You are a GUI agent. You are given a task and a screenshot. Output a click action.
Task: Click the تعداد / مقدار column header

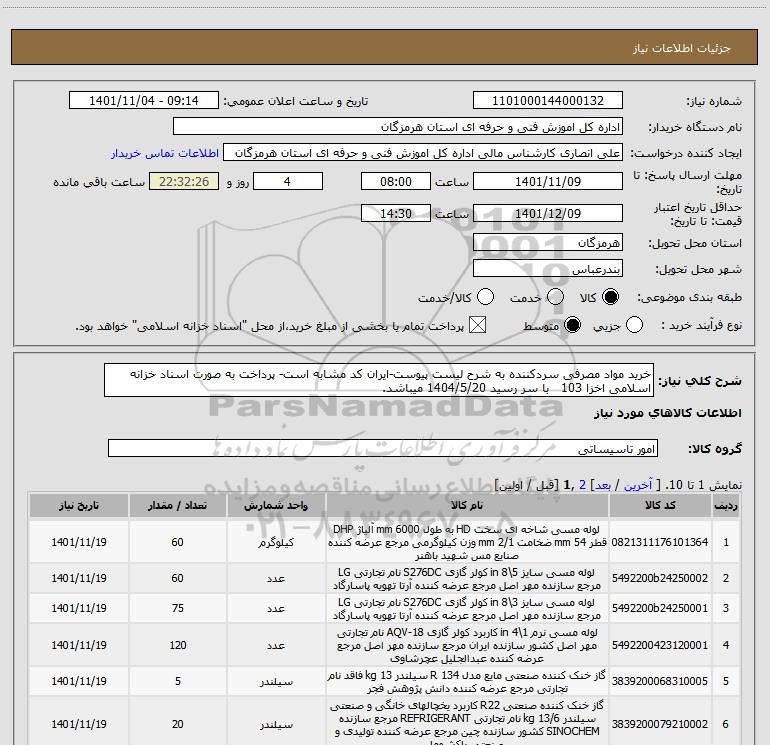tap(177, 505)
